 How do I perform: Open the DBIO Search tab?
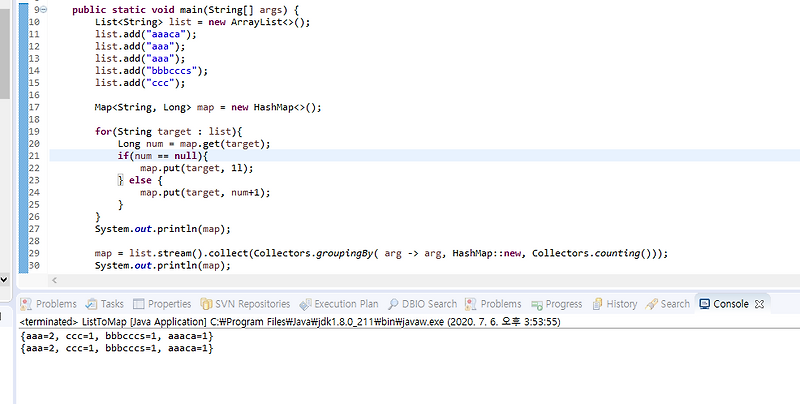tap(422, 304)
